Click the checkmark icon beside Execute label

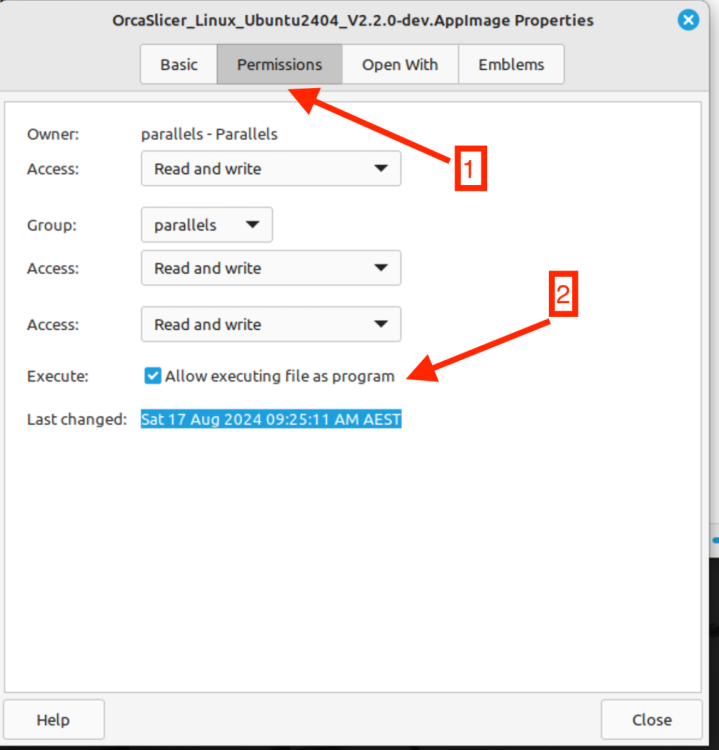click(x=153, y=376)
